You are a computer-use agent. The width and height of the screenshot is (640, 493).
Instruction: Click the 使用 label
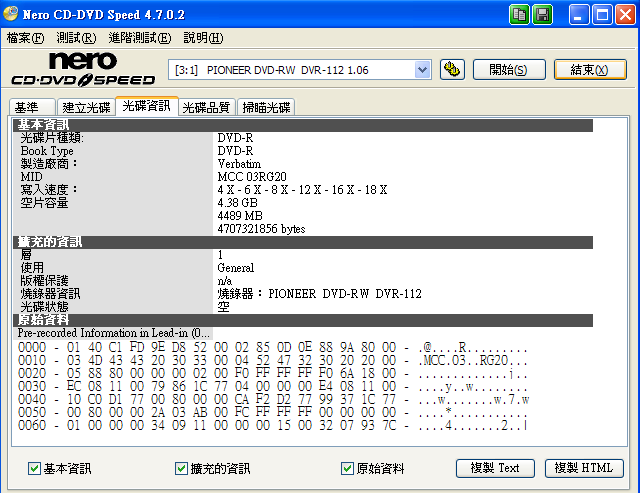tap(32, 268)
